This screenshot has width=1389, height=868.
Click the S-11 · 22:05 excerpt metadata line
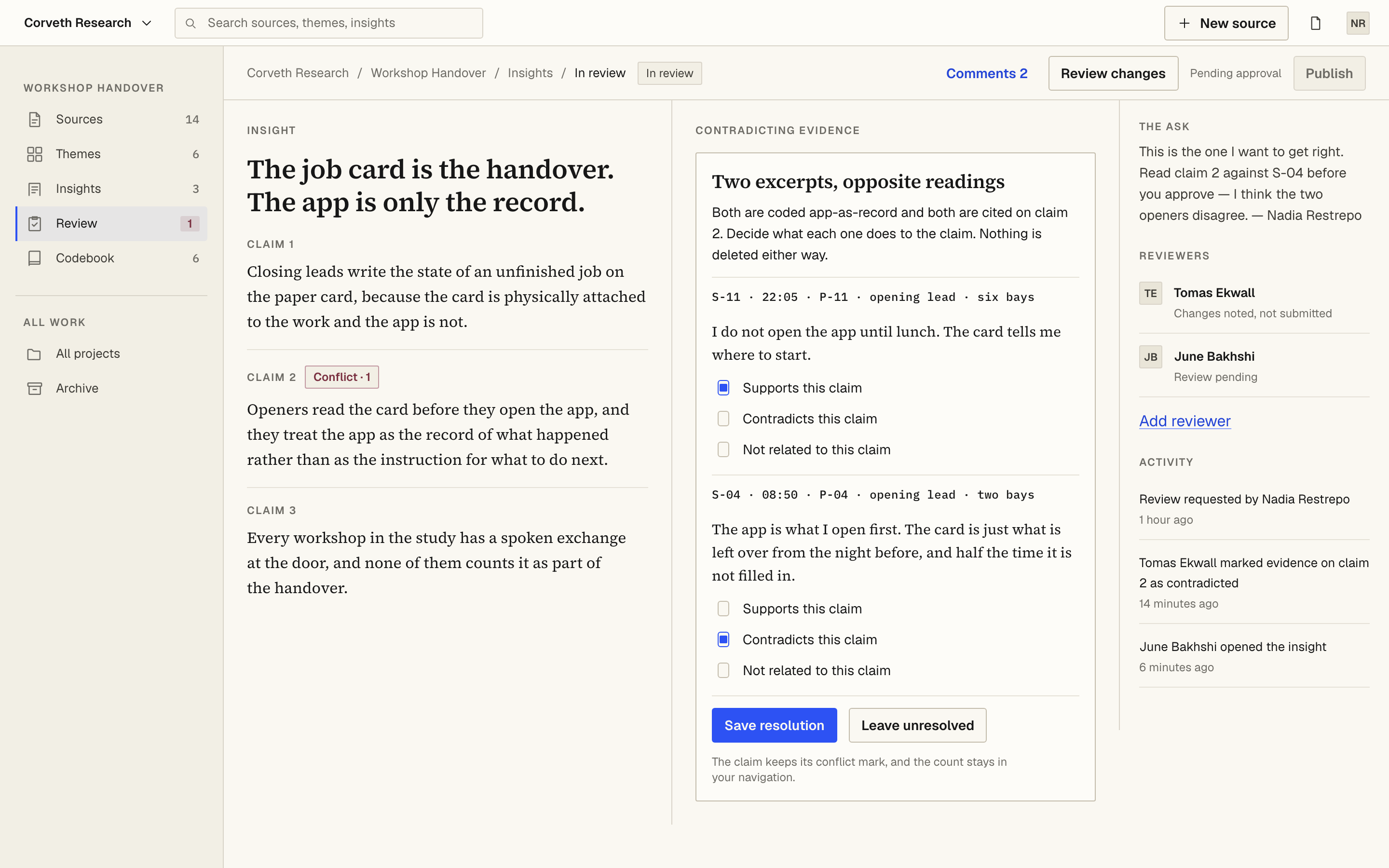point(872,298)
